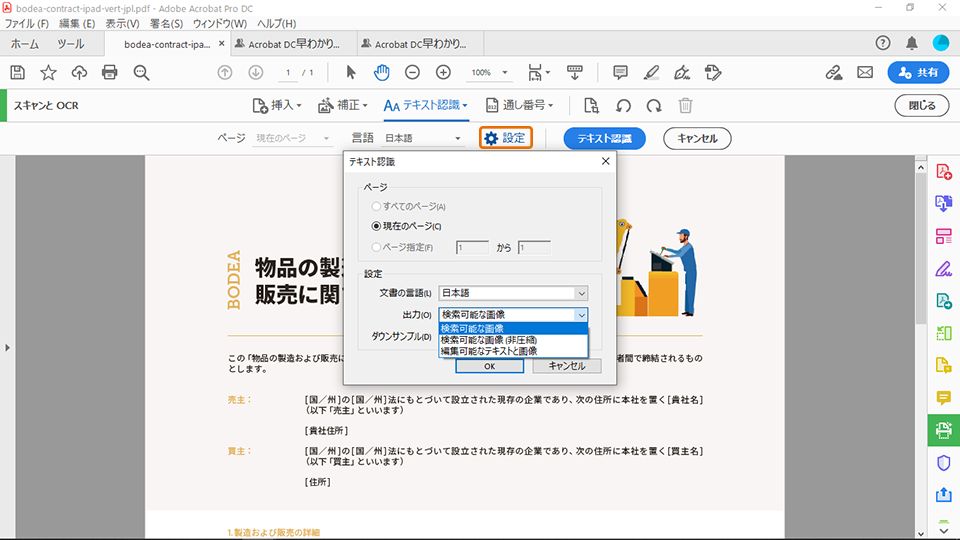
Task: Choose 検索可能な画像 output option
Action: [x=513, y=328]
